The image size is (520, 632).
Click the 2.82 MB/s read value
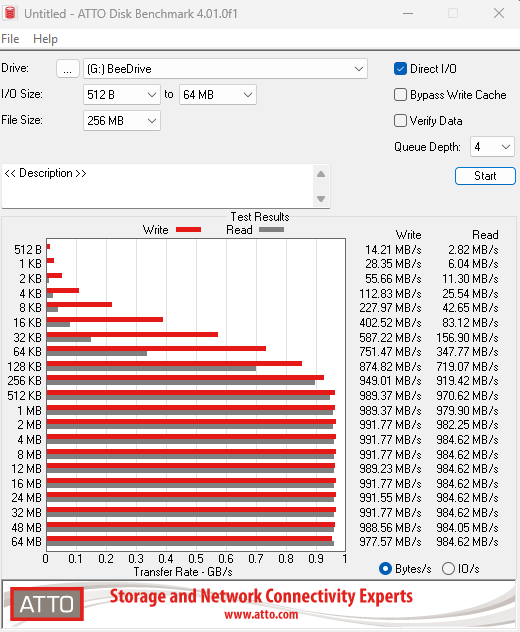[x=473, y=250]
